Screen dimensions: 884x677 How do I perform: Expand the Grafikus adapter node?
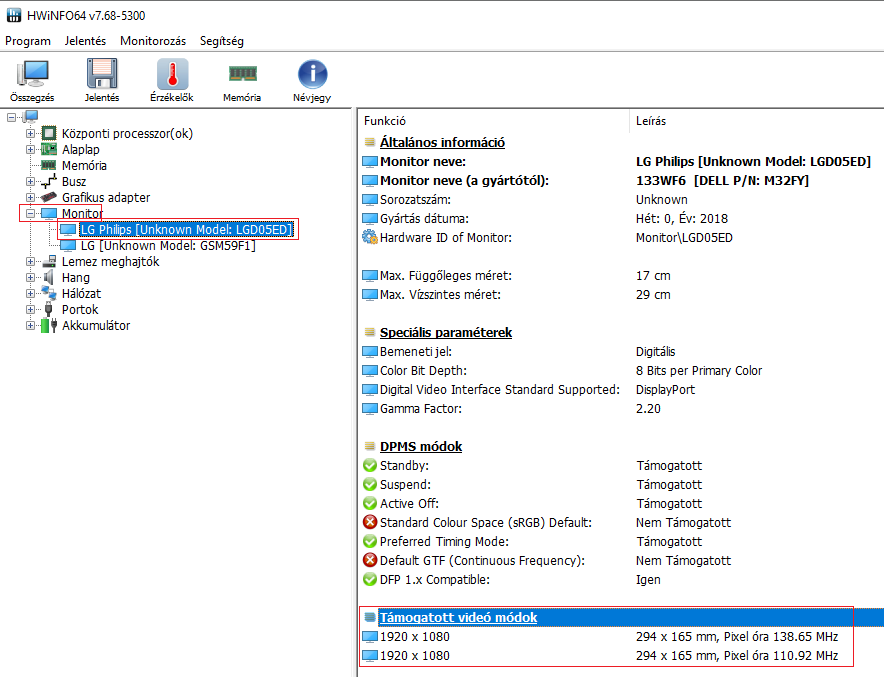pos(31,197)
